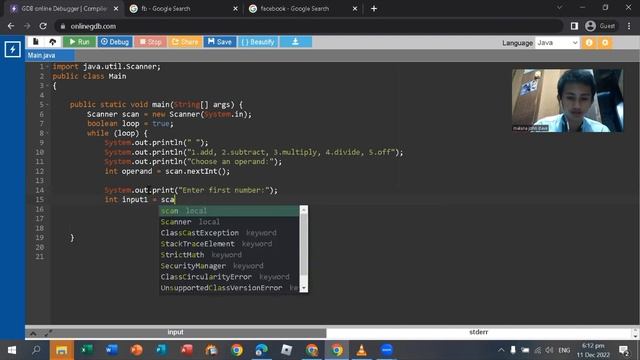Select 'SecurityManager' autocomplete suggestion
Image resolution: width=640 pixels, height=360 pixels.
[x=229, y=266]
